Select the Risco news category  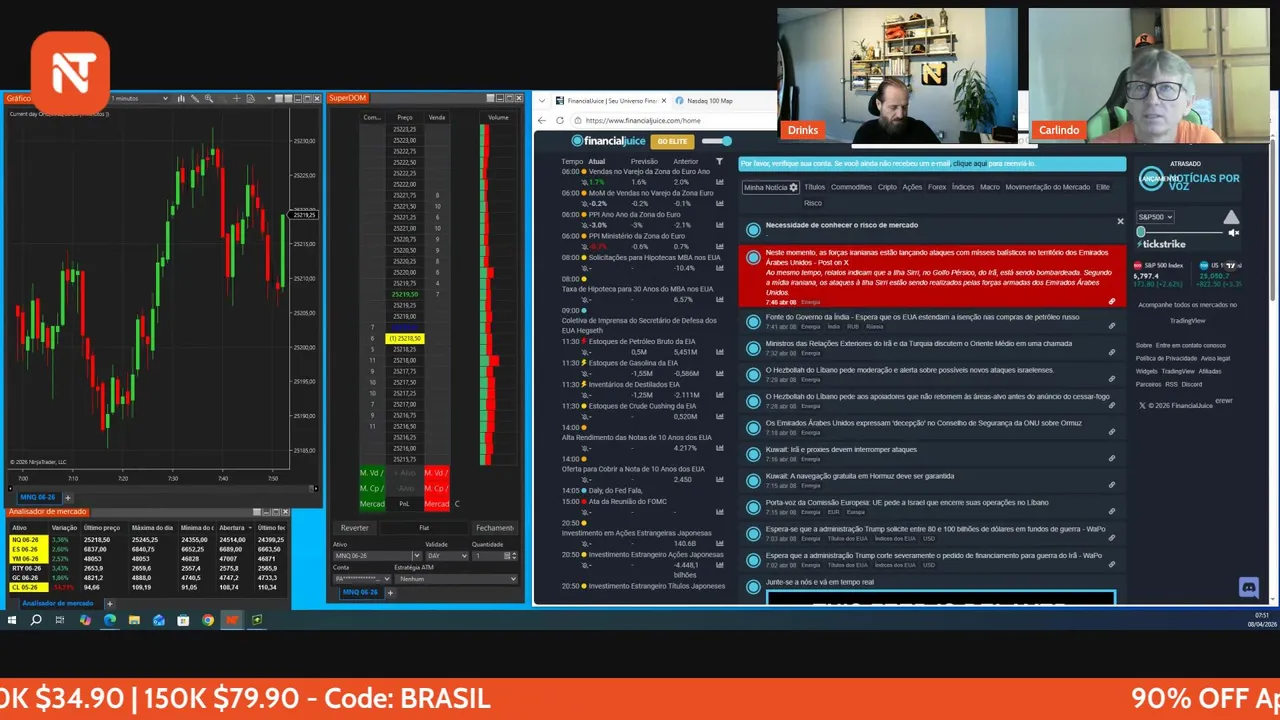click(x=813, y=203)
